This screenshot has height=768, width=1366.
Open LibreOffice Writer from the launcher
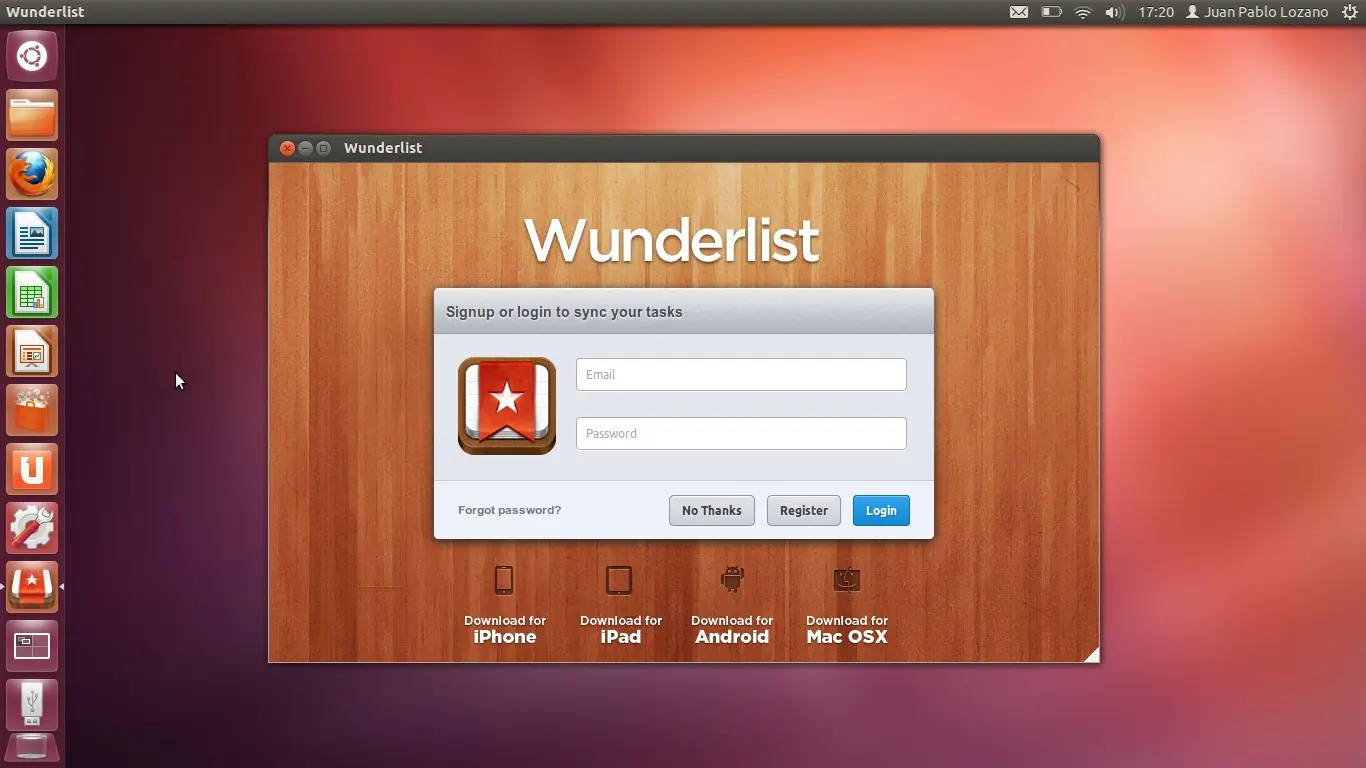click(x=32, y=233)
